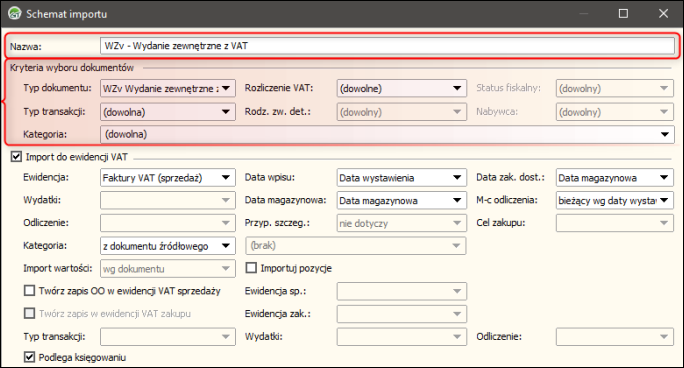Screen dimensions: 684x368
Task: Click into the Nazwa text field
Action: 387,46
